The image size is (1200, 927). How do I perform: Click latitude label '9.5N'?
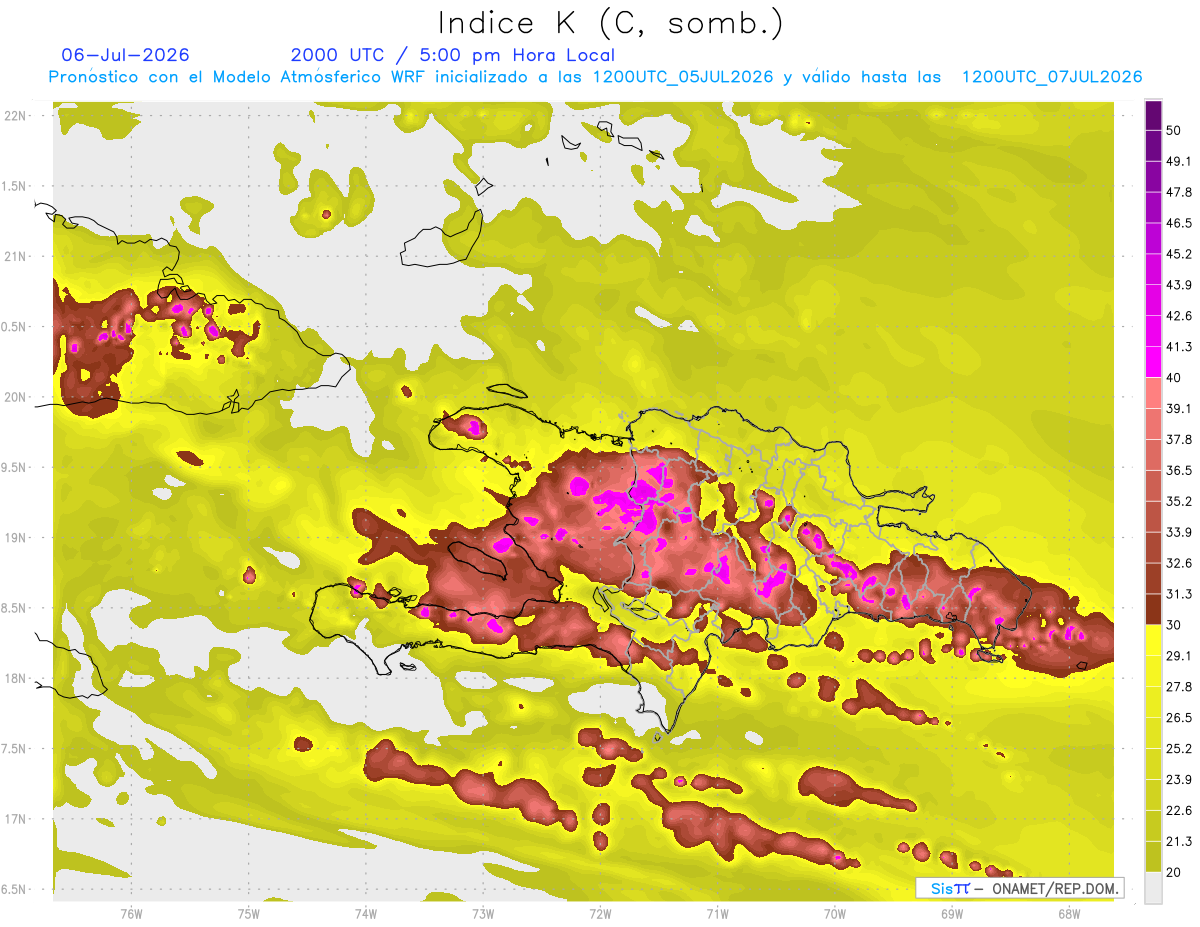click(15, 468)
